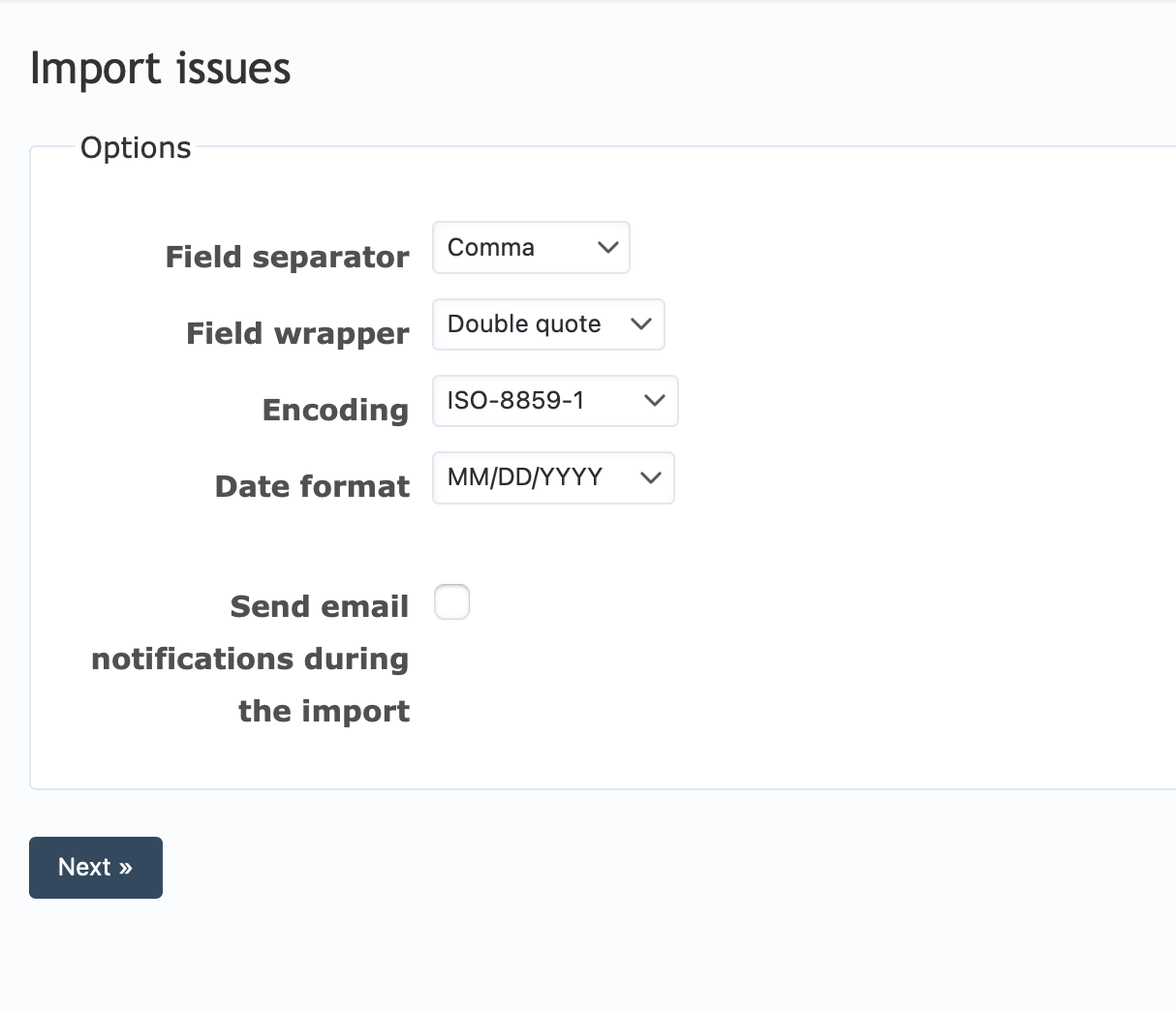Click the Next button

coord(95,867)
